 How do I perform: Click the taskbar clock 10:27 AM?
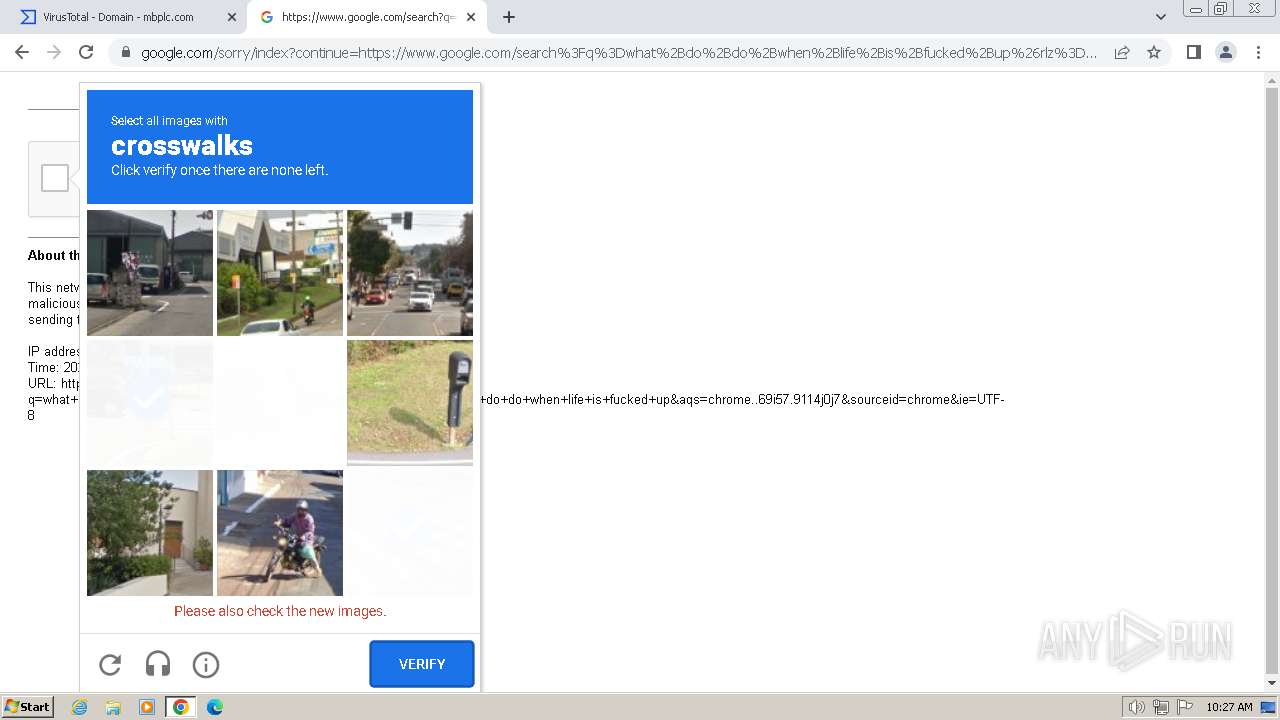coord(1229,707)
